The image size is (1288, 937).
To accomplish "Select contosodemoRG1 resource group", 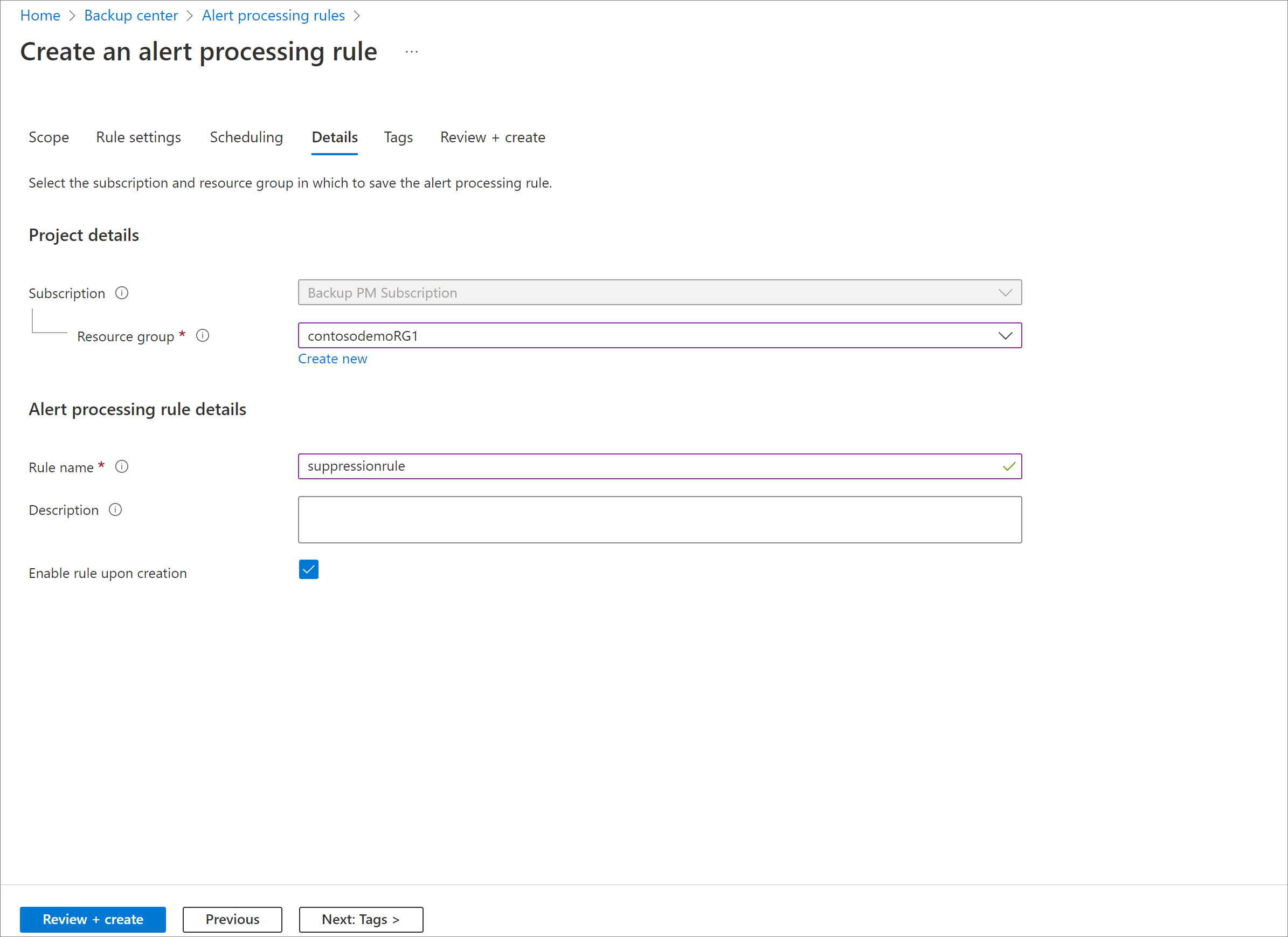I will [660, 335].
